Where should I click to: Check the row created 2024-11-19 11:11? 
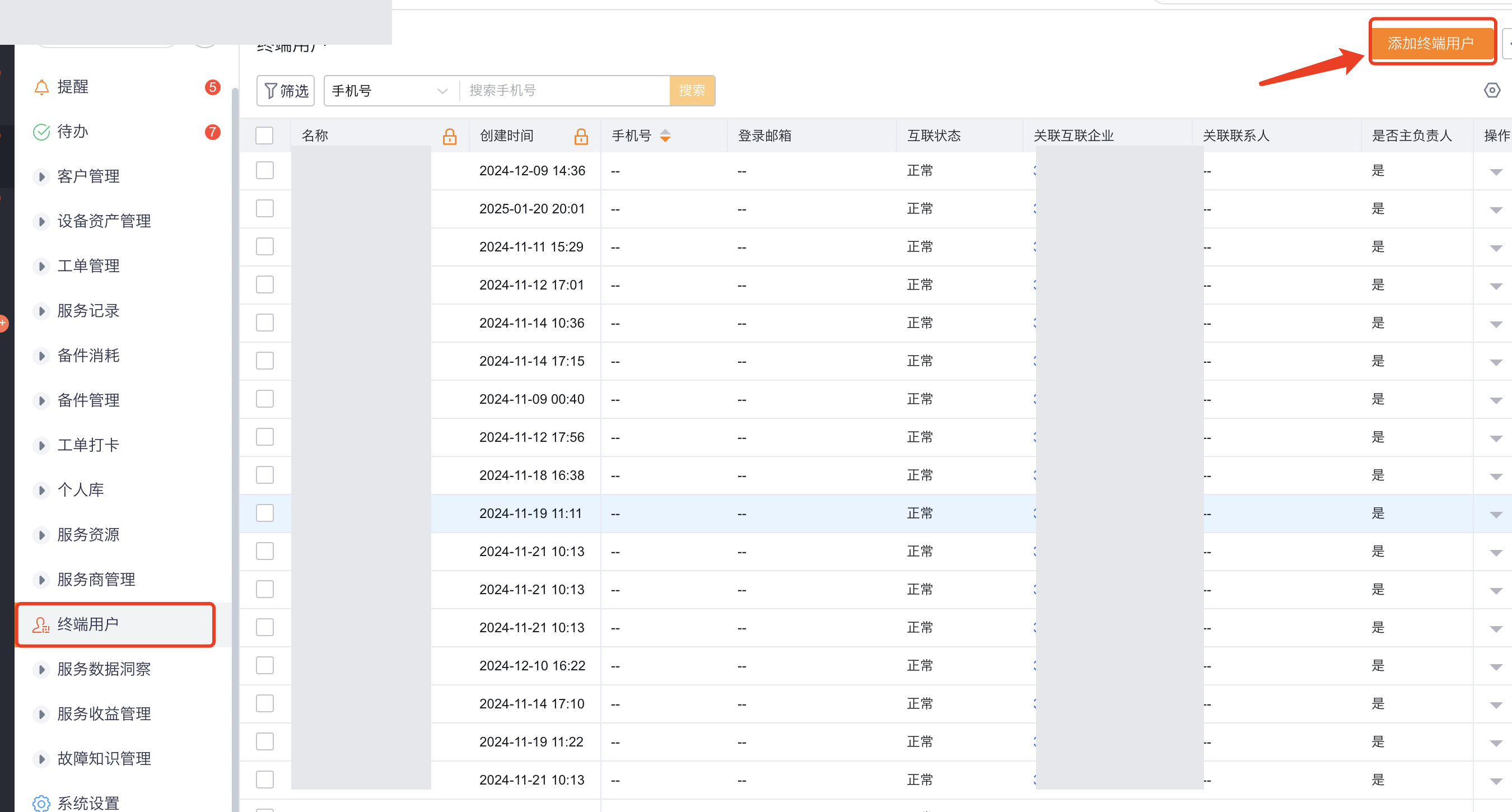(x=265, y=513)
